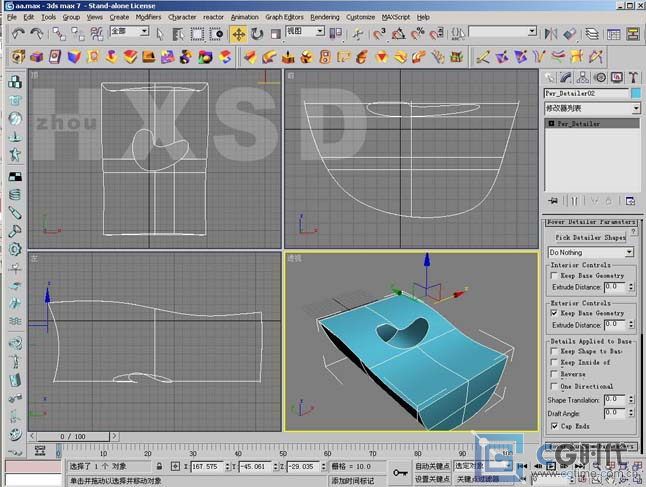646x487 pixels.
Task: Toggle the Percent Snap icon
Action: point(417,34)
